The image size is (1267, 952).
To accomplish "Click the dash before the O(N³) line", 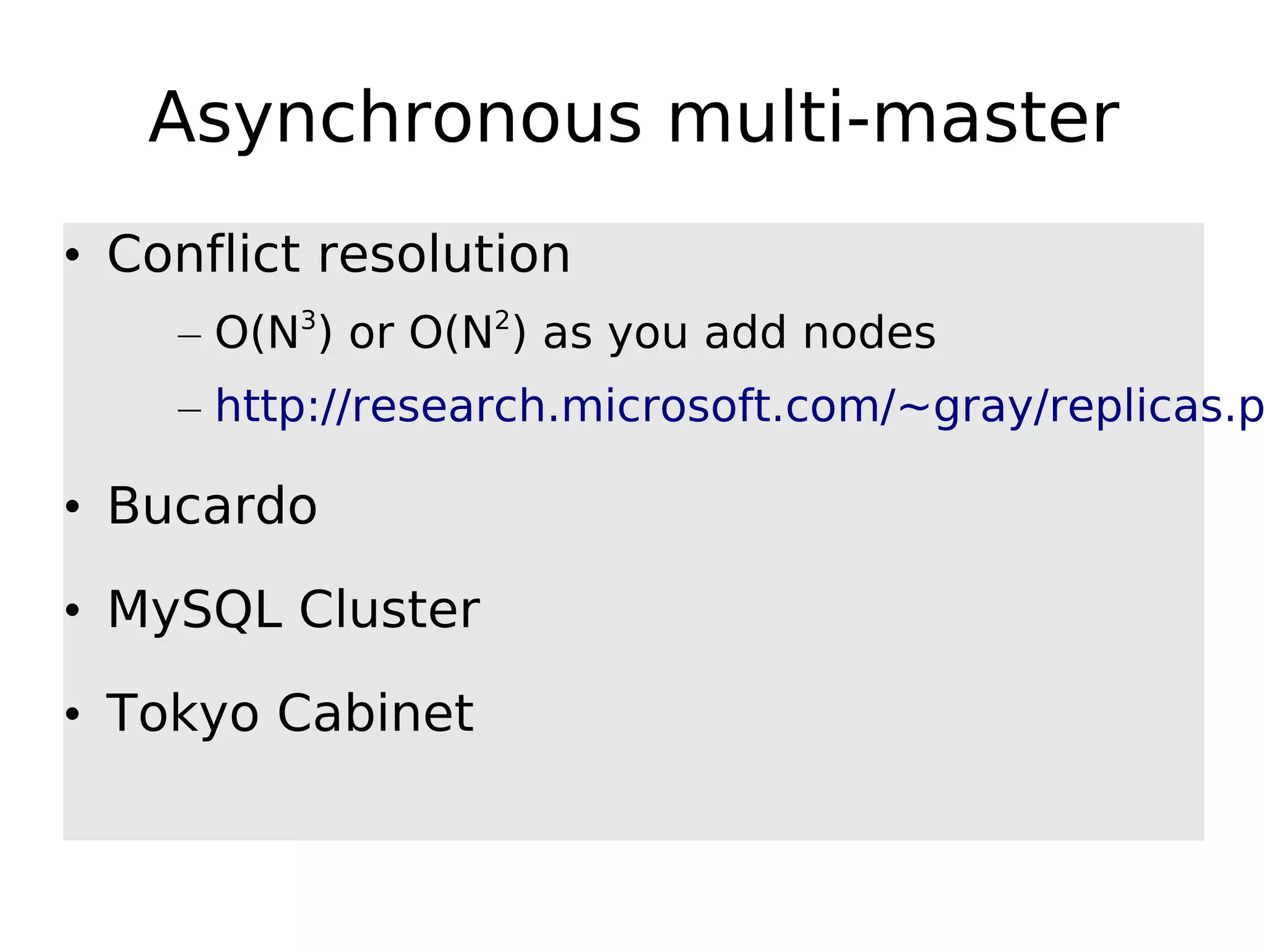I will click(189, 337).
